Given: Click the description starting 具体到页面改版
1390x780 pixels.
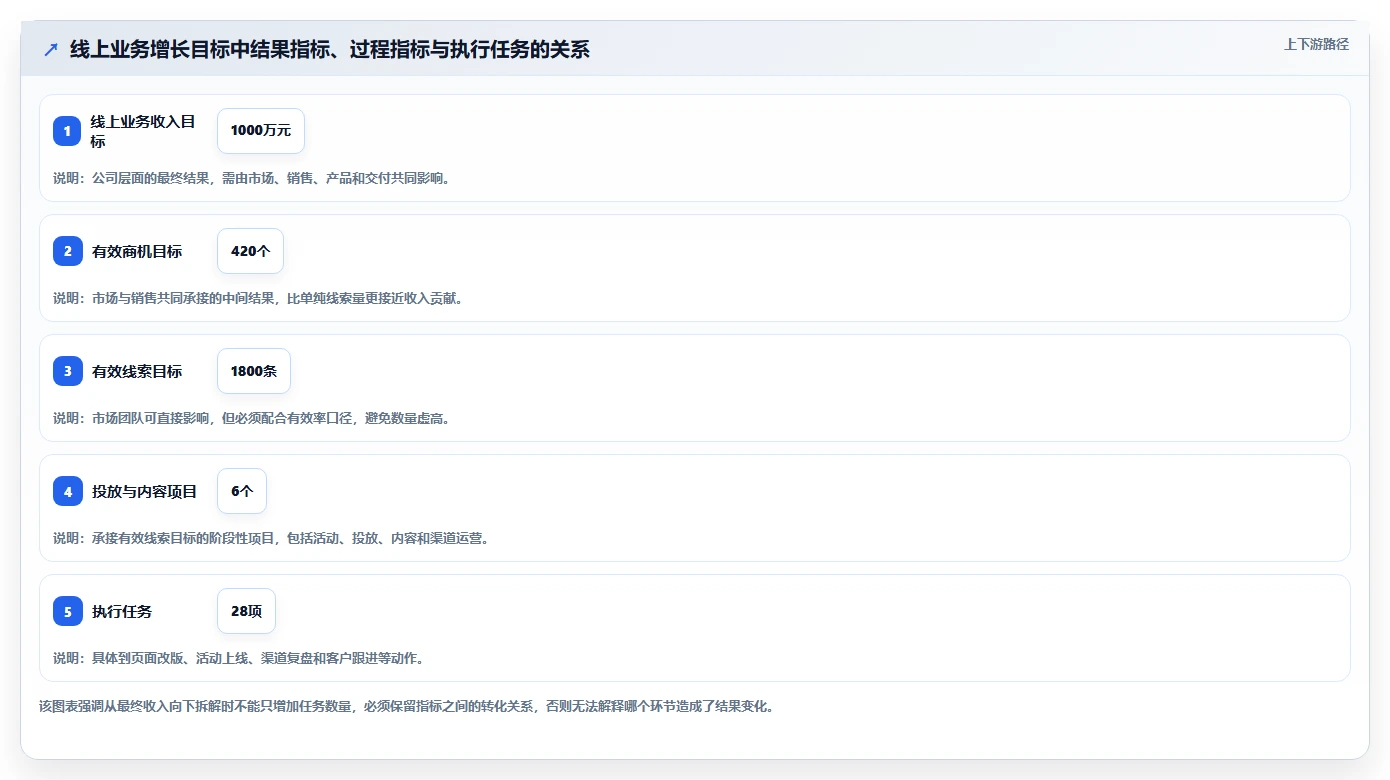Looking at the screenshot, I should [x=239, y=658].
